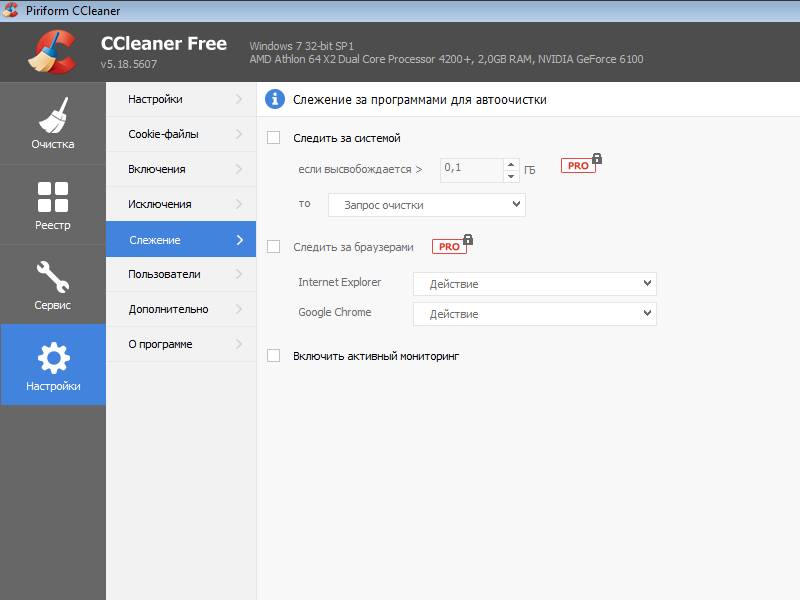Click the если высвобождается label

tap(360, 169)
